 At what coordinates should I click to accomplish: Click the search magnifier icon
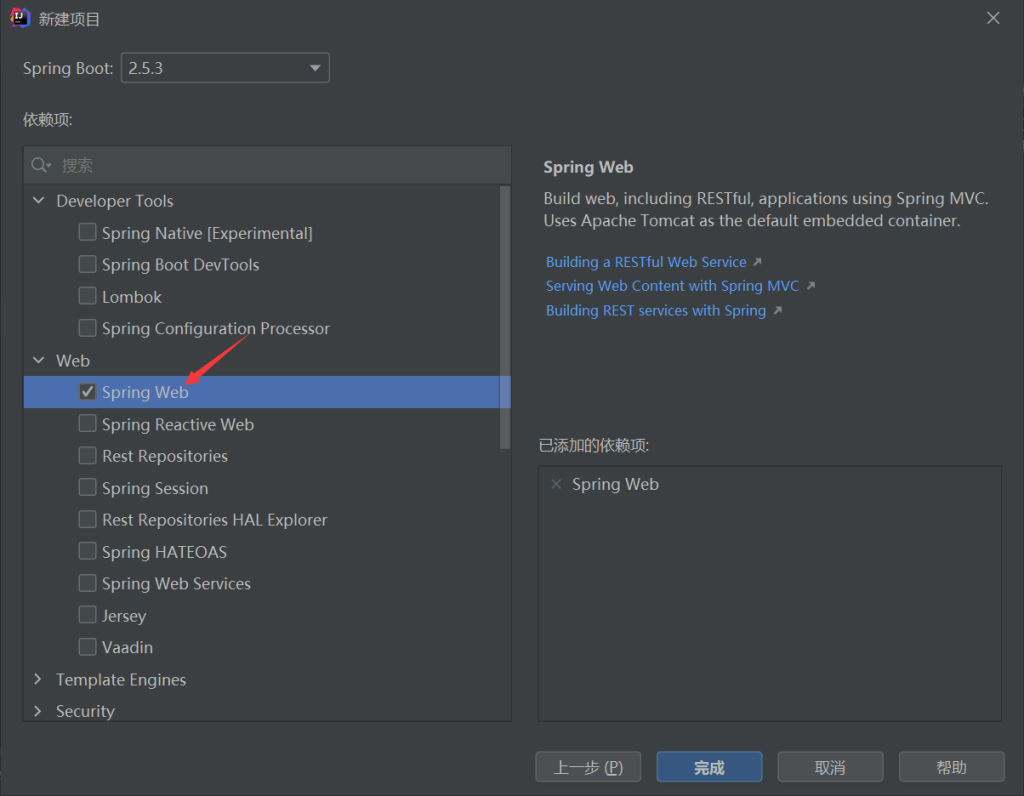(41, 165)
